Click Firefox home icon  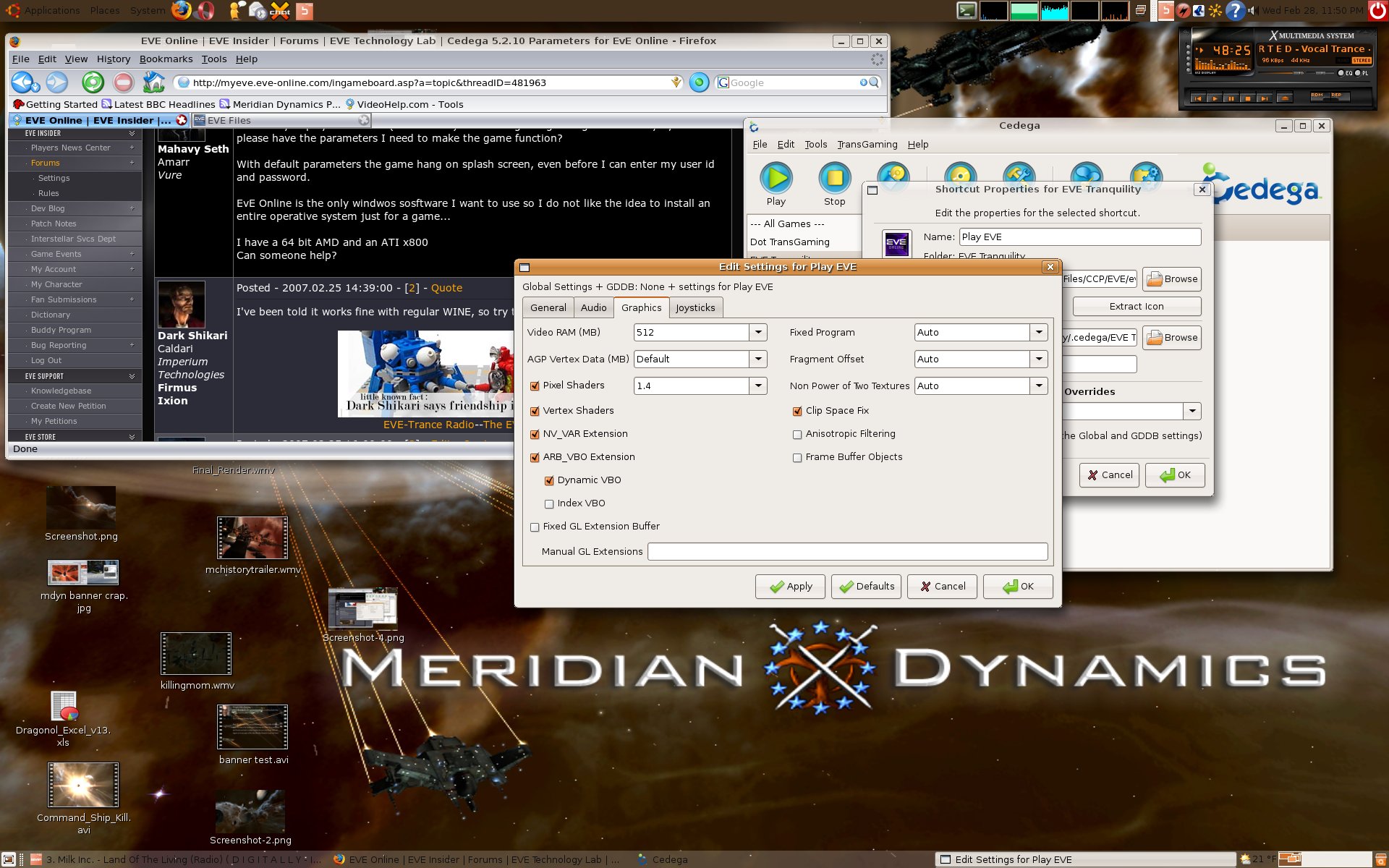click(153, 82)
